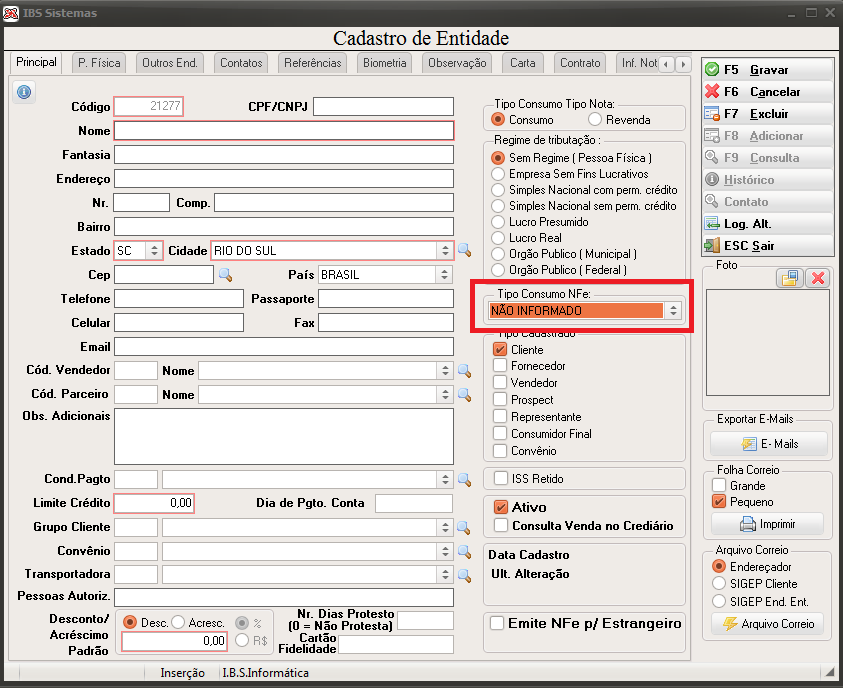Click the E-Mails export button
843x688 pixels.
pyautogui.click(x=769, y=444)
